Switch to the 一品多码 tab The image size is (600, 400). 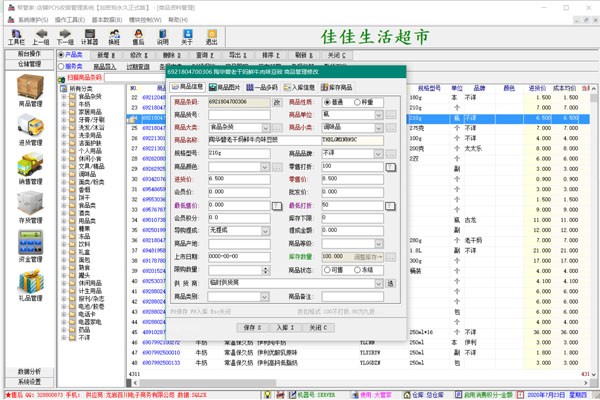click(x=262, y=87)
